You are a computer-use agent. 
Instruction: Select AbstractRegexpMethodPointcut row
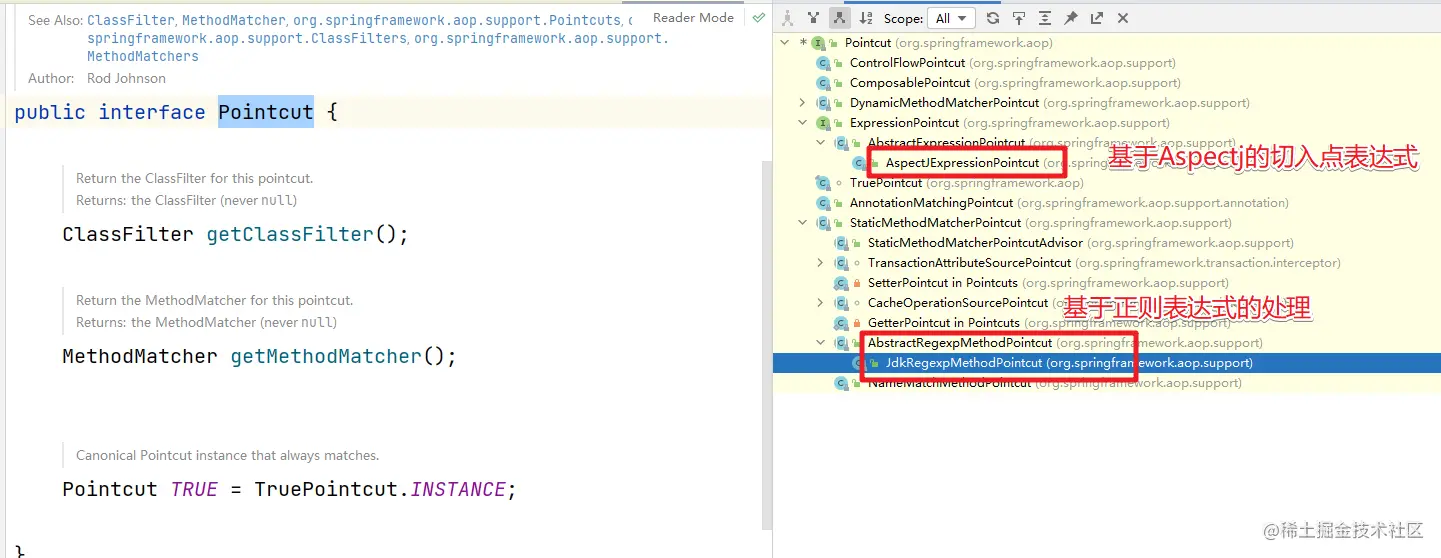click(x=1107, y=343)
